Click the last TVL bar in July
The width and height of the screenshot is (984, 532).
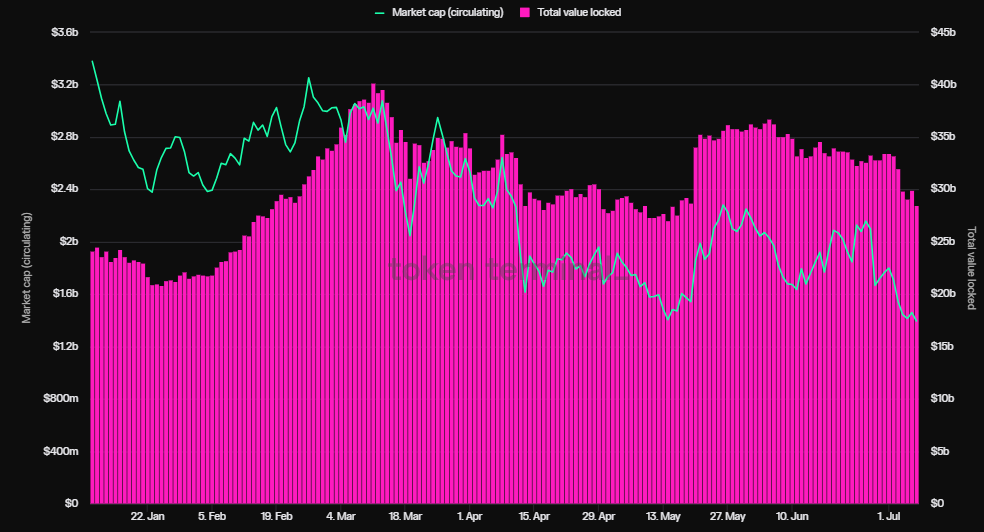[916, 354]
